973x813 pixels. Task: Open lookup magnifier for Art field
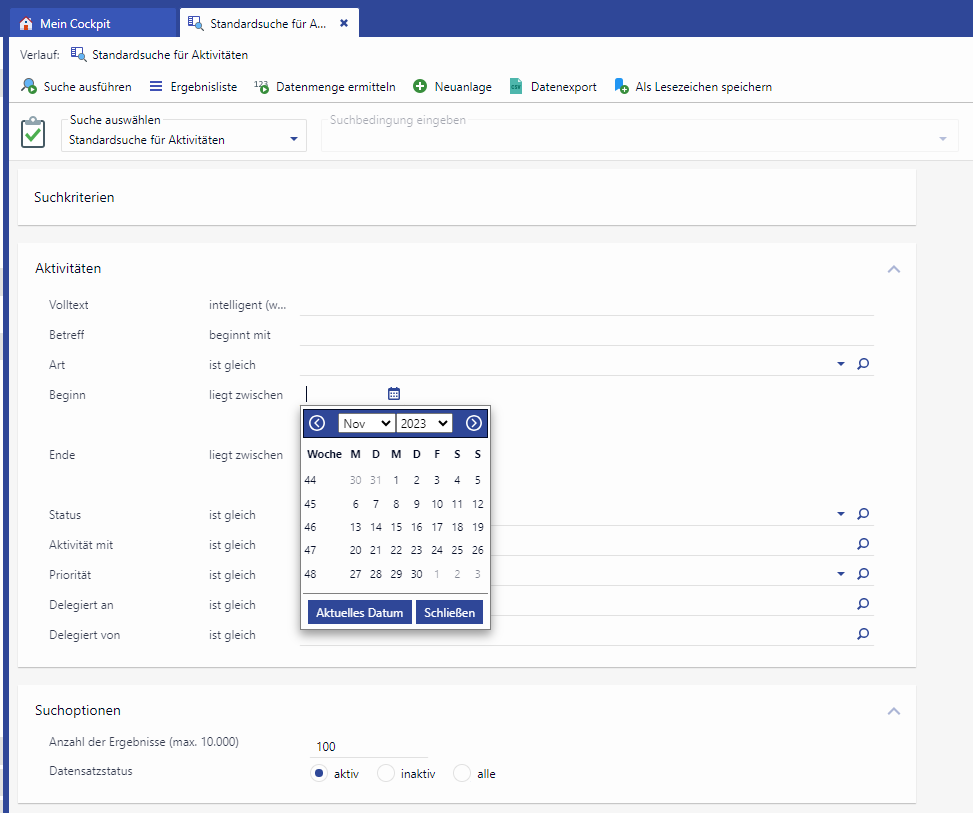tap(863, 365)
